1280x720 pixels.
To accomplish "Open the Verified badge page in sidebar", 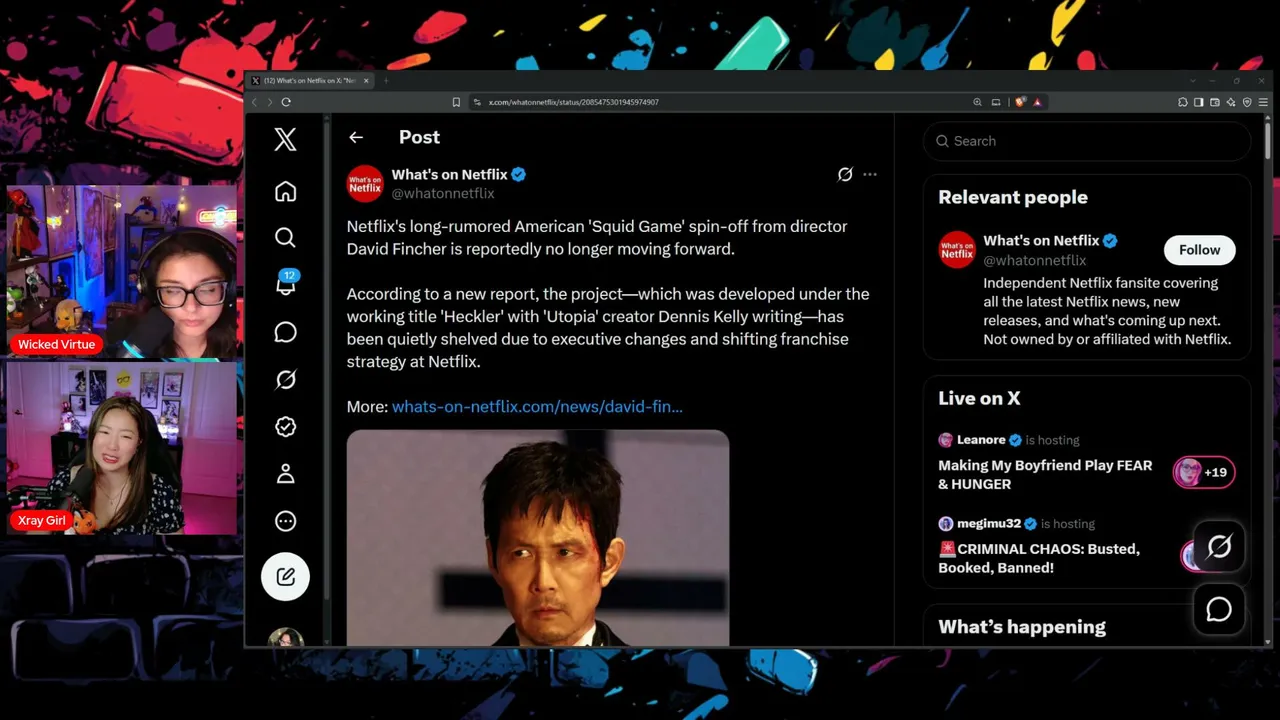I will [x=285, y=427].
